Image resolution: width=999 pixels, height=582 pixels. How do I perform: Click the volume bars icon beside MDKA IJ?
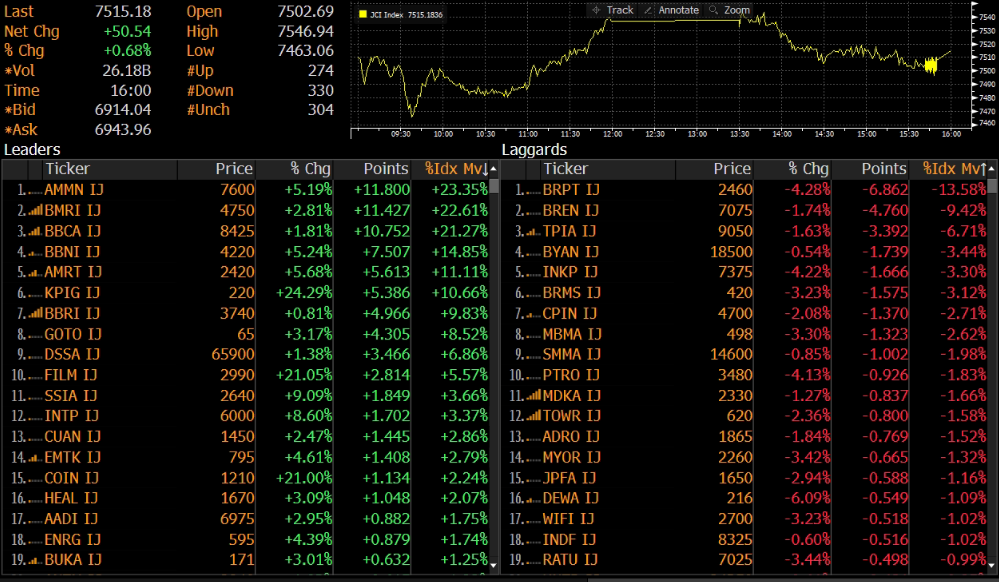[x=533, y=396]
